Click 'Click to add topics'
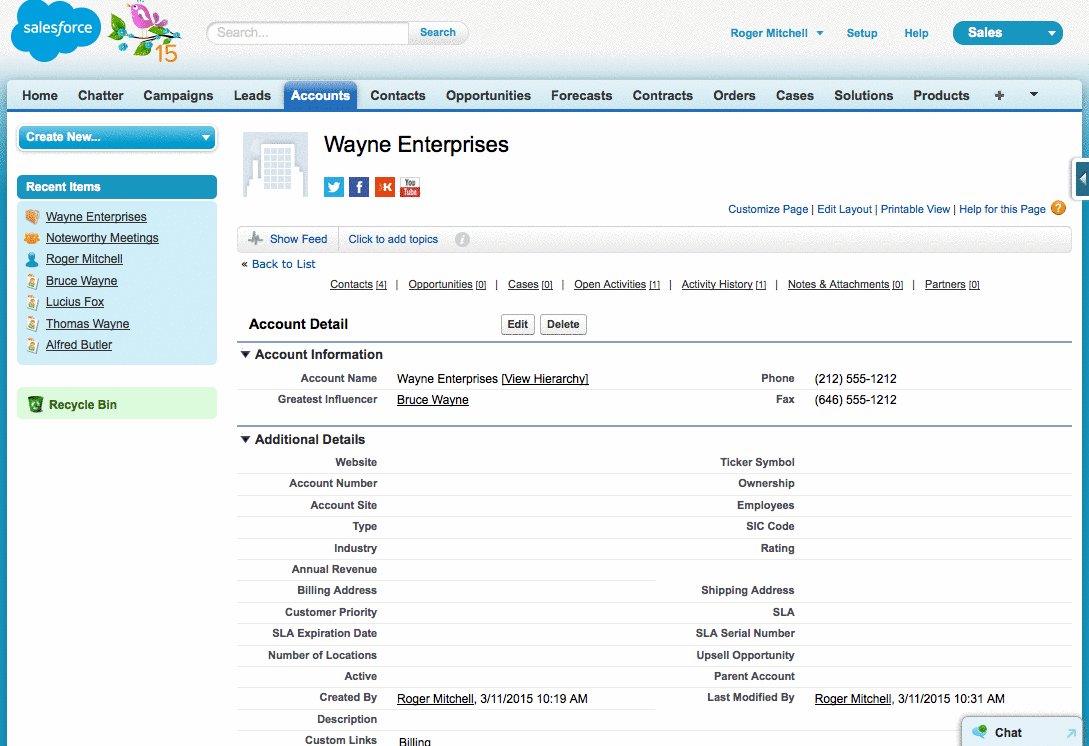Viewport: 1089px width, 746px height. tap(393, 239)
